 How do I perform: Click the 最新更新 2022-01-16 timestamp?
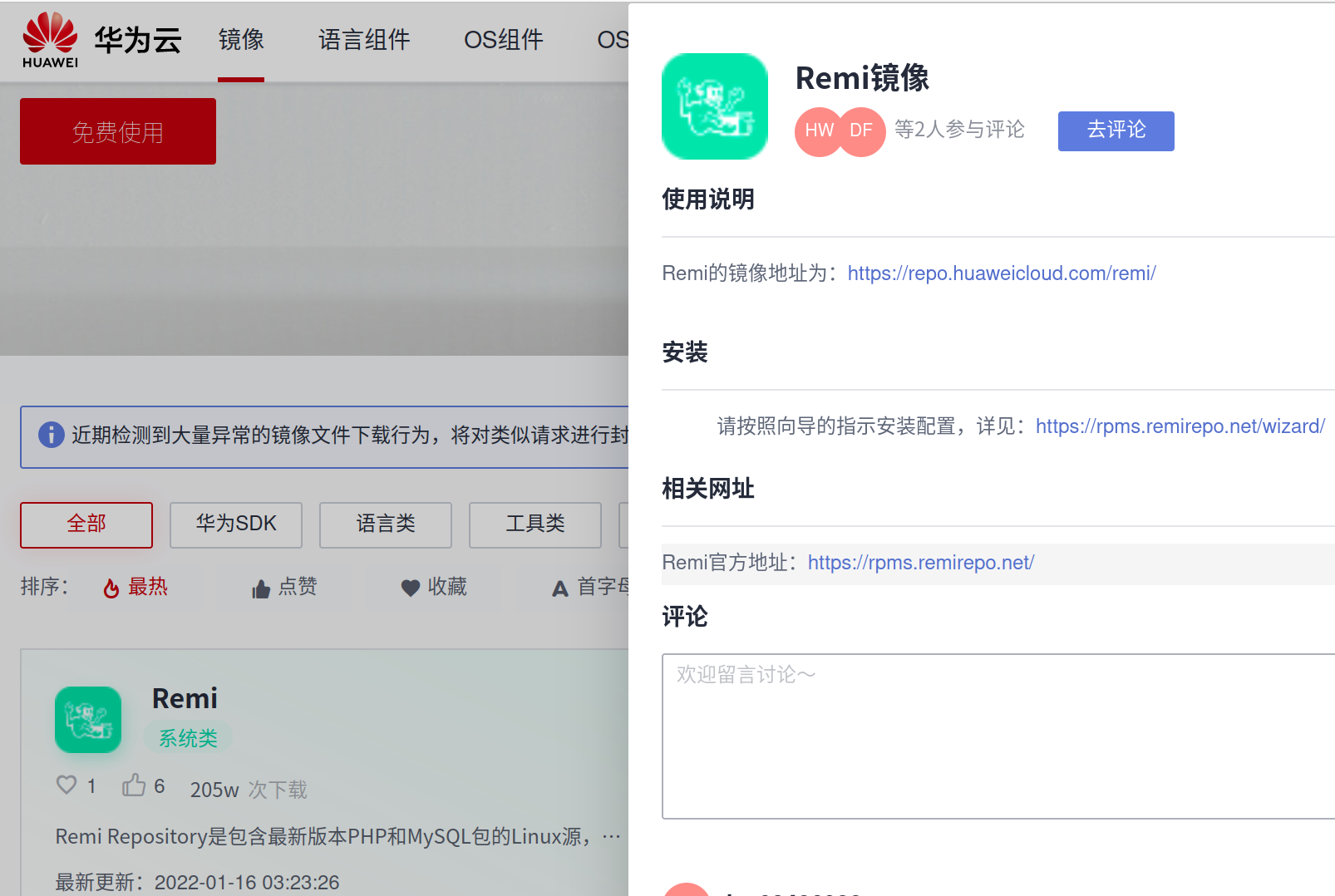pyautogui.click(x=197, y=882)
